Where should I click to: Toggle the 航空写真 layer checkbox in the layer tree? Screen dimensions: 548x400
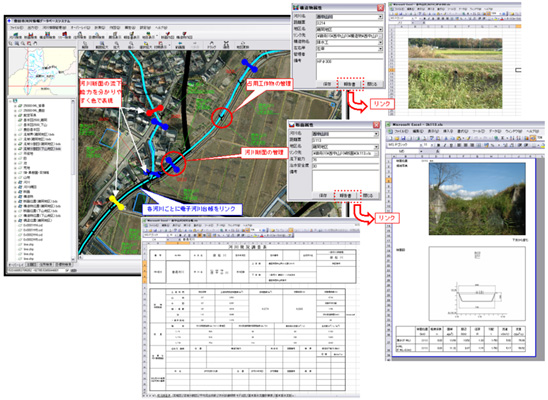tap(20, 115)
